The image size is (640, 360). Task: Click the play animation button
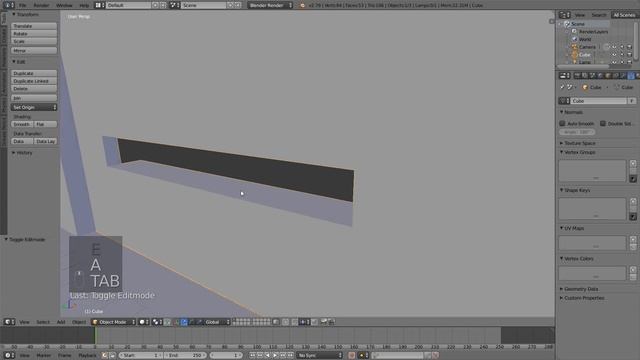[x=275, y=356]
